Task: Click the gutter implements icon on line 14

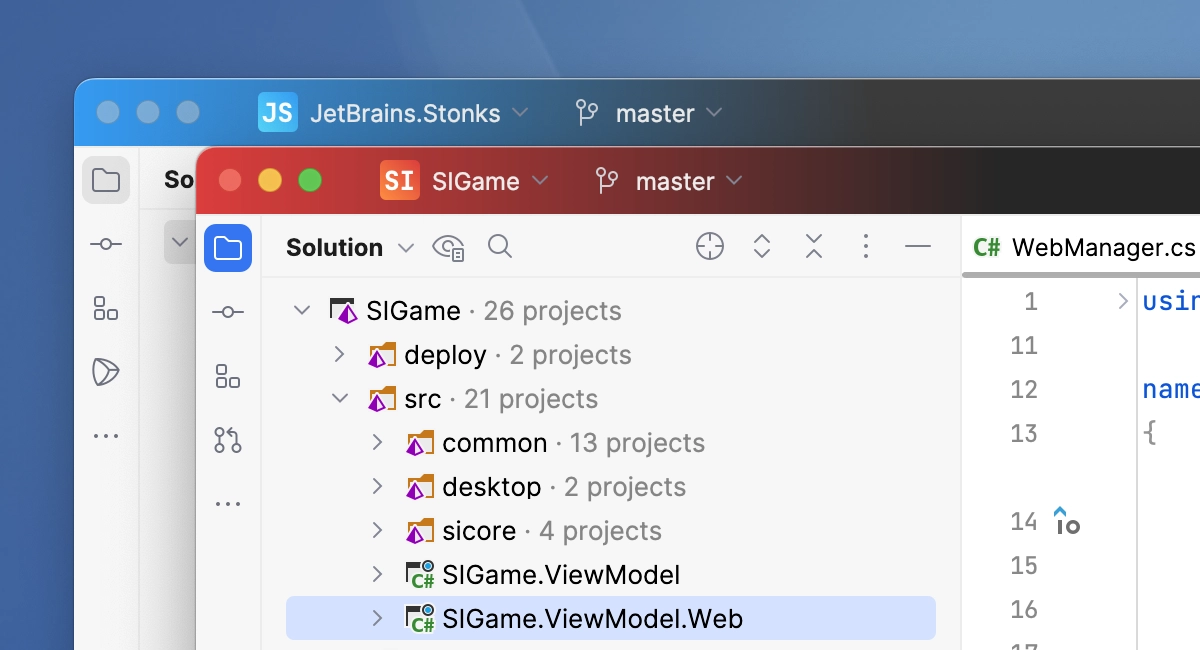Action: [1067, 520]
